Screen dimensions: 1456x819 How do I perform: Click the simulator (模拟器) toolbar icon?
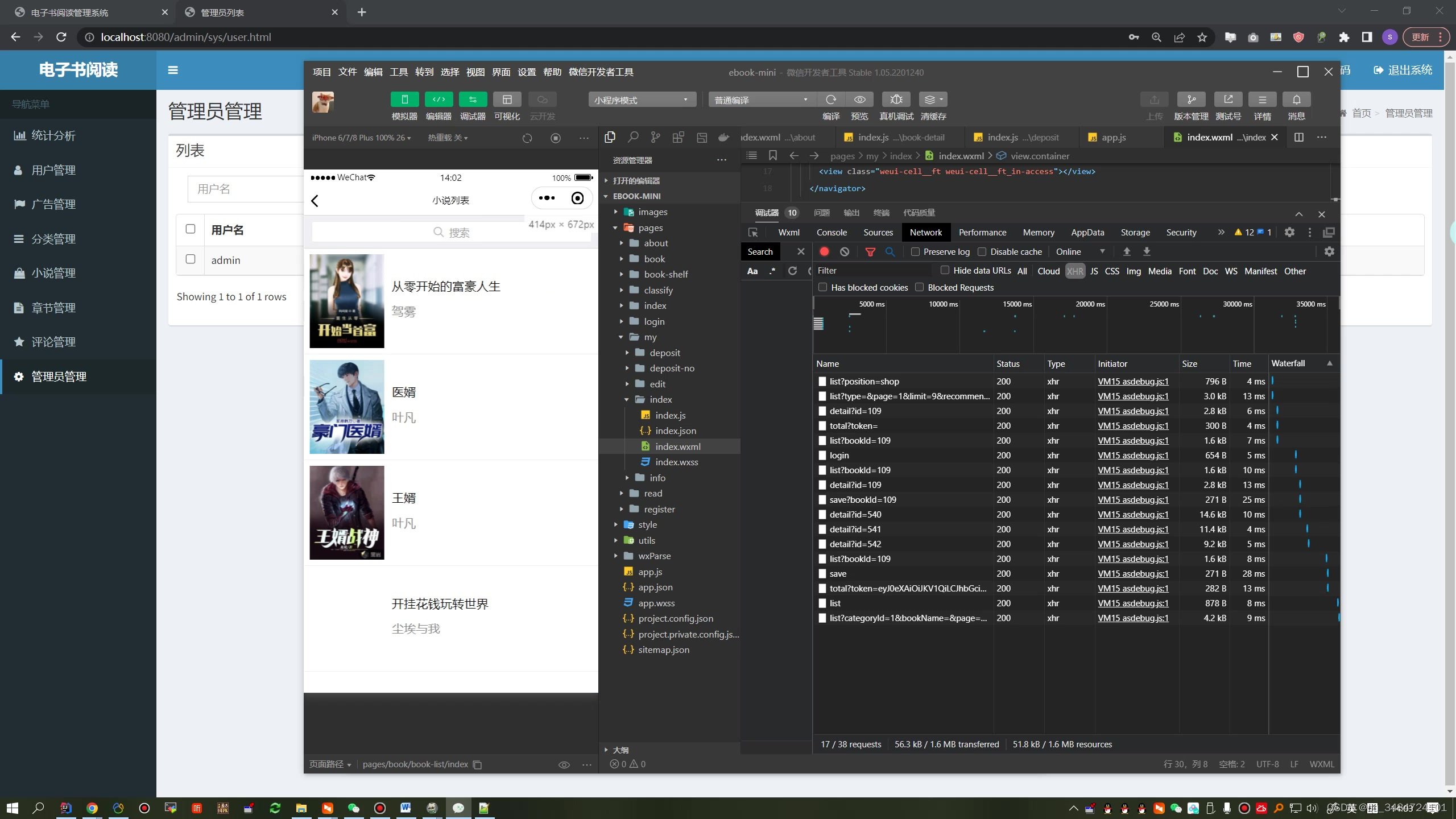[404, 100]
